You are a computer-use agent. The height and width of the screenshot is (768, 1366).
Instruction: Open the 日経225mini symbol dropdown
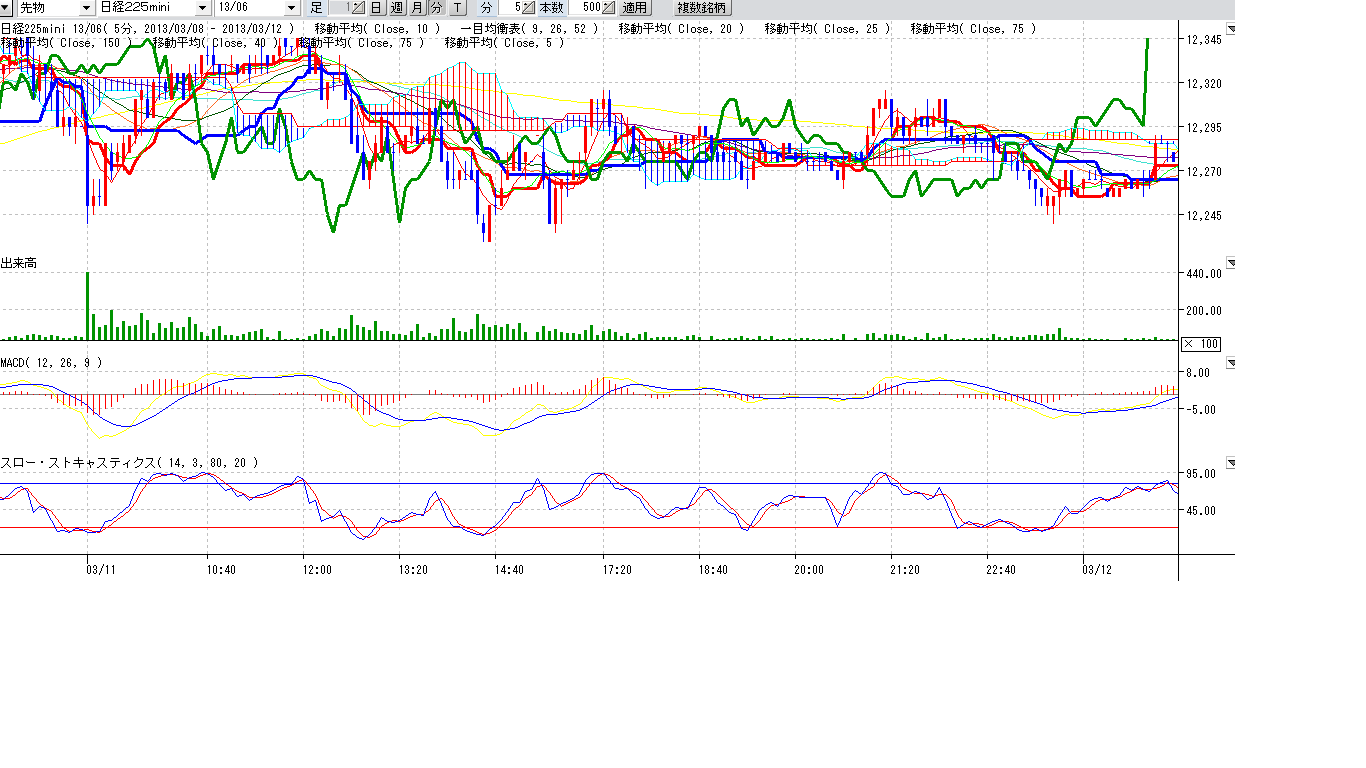click(202, 8)
